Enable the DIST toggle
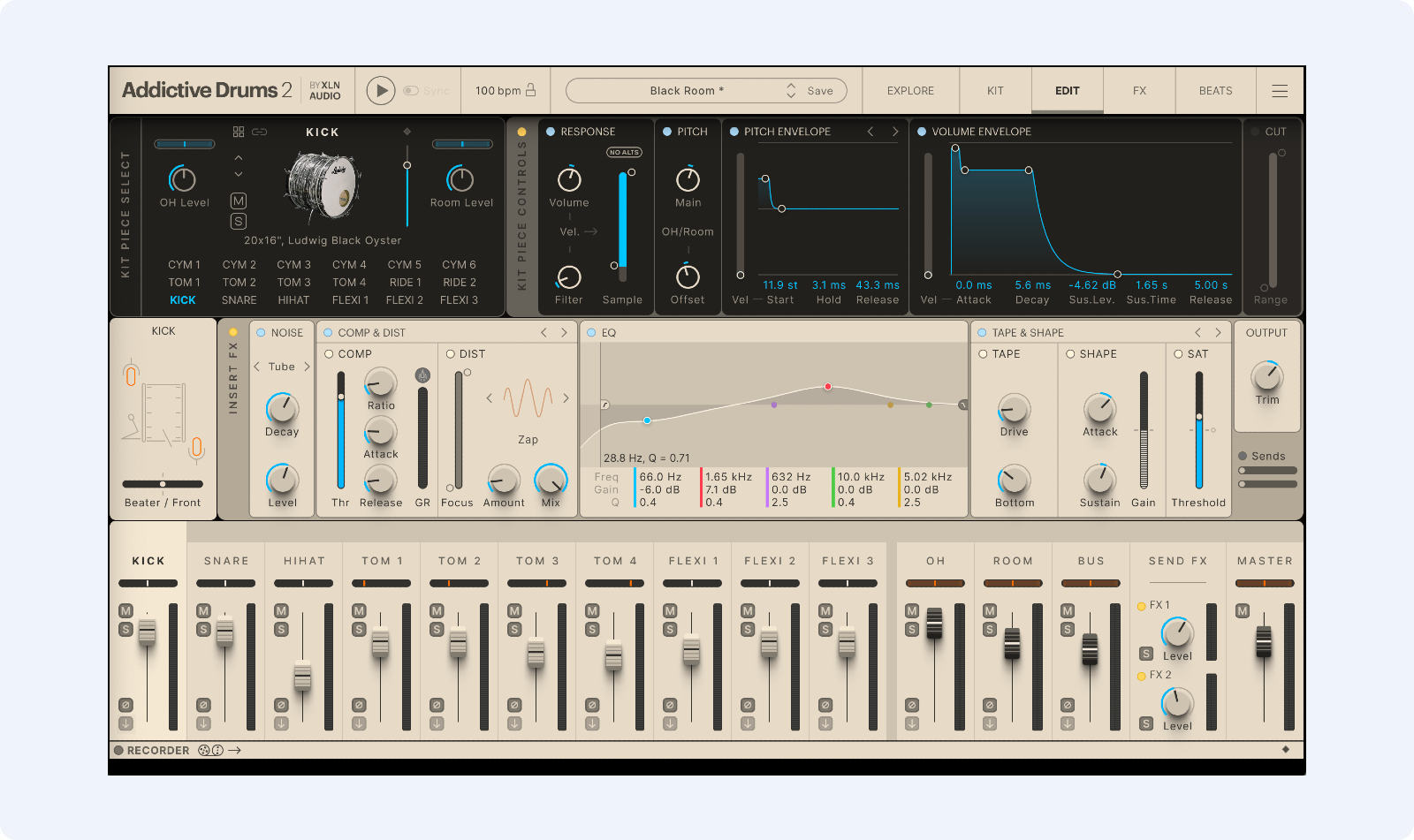1414x840 pixels. (x=450, y=354)
